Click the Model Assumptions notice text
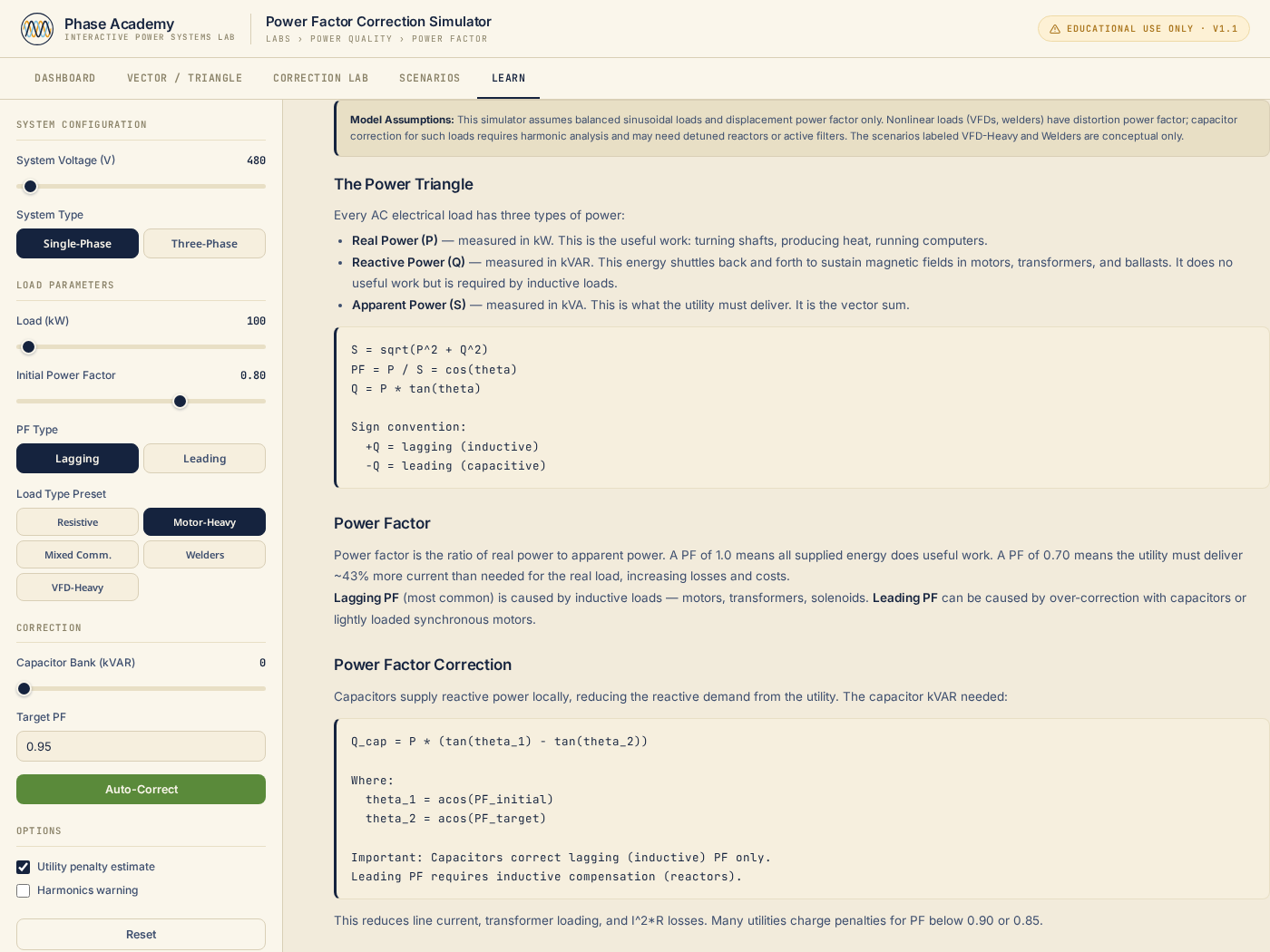Viewport: 1270px width, 952px height. (794, 128)
